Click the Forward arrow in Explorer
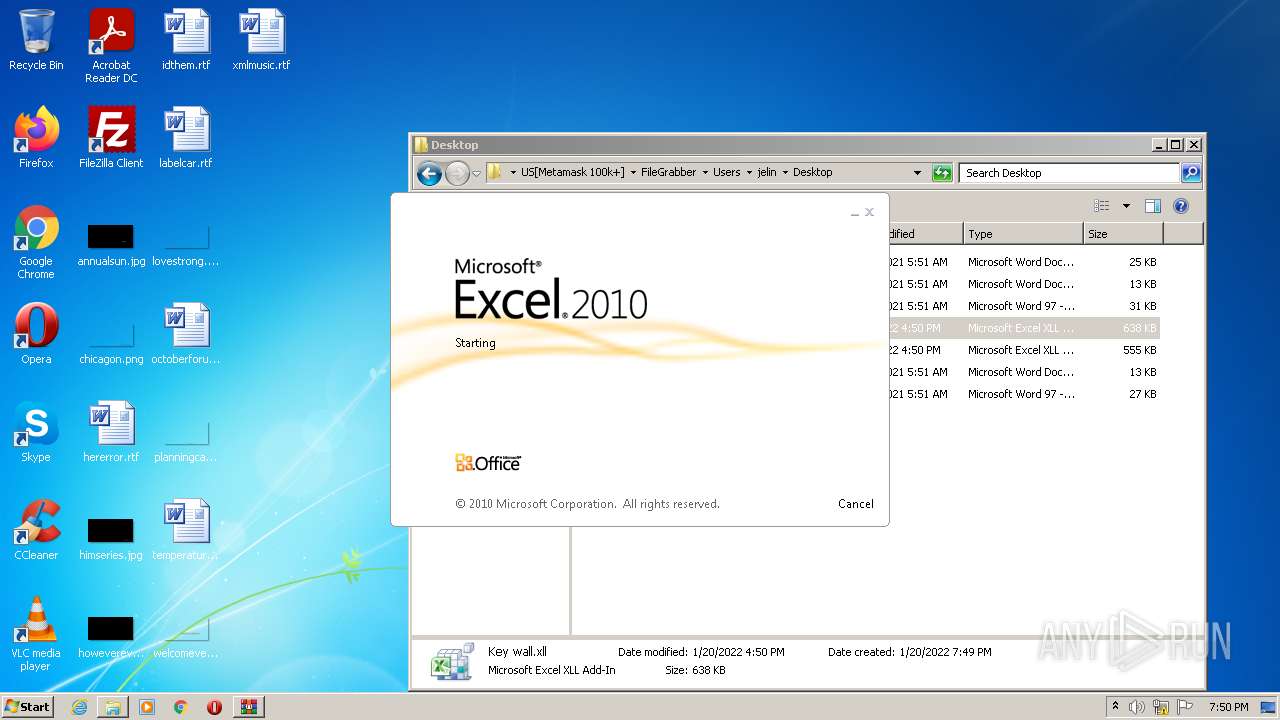The width and height of the screenshot is (1280, 720). [x=457, y=173]
